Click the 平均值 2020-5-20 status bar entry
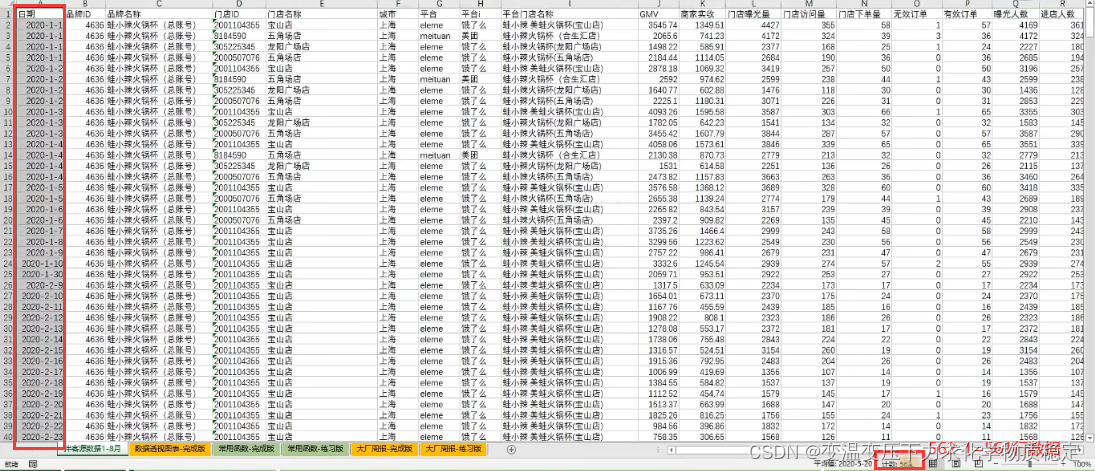This screenshot has width=1095, height=471. 843,464
